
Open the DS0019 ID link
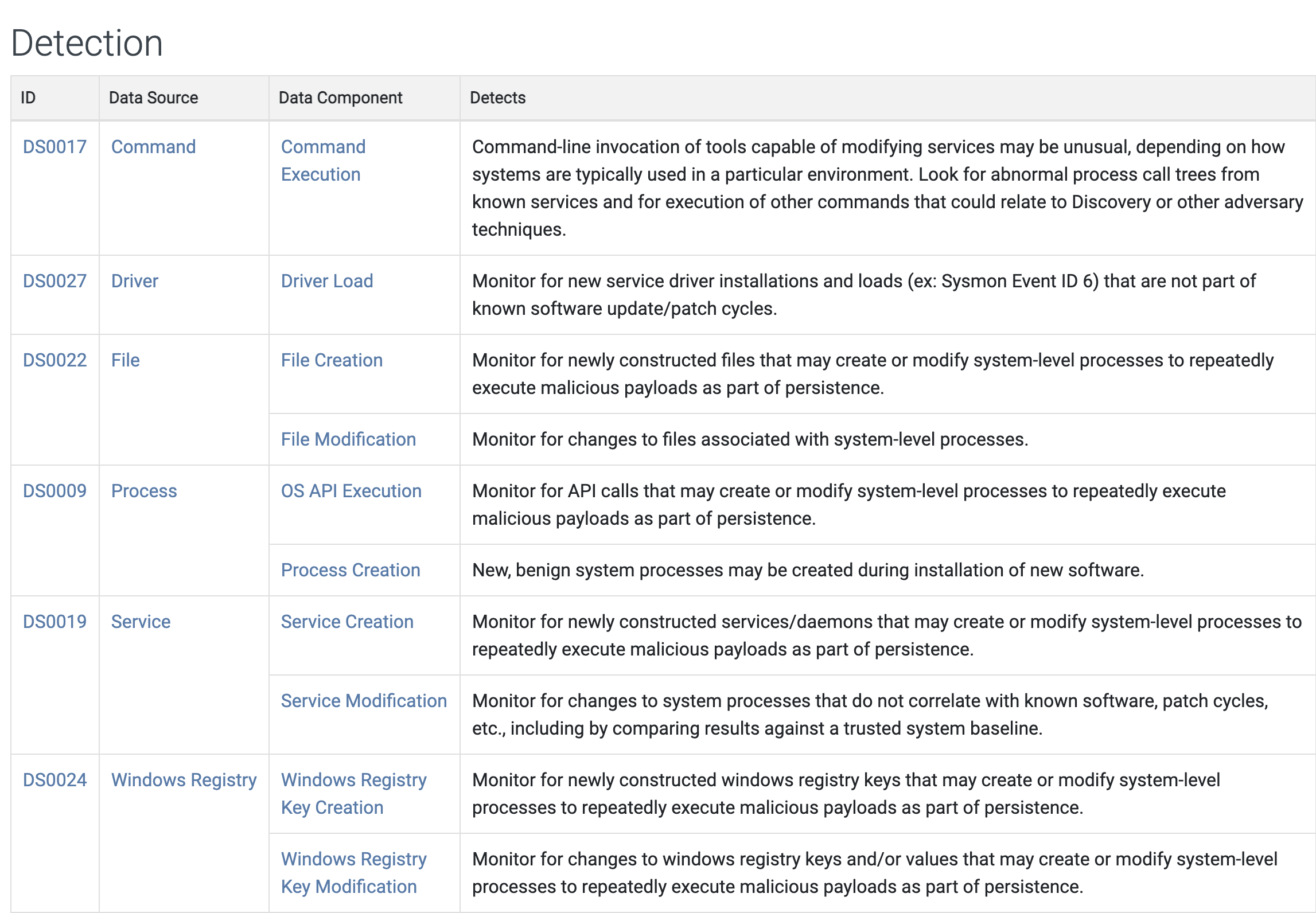click(54, 622)
